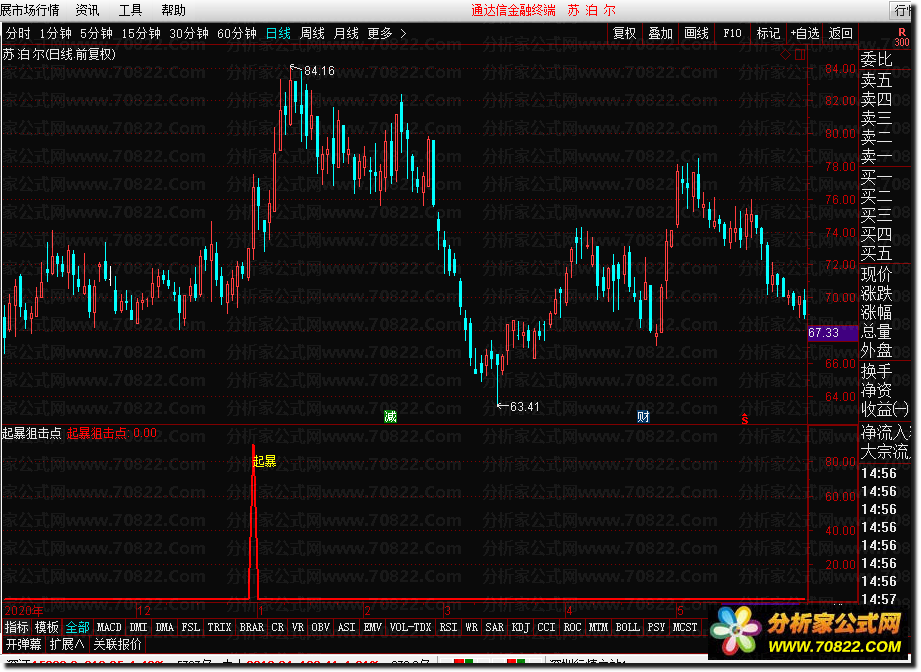Switch the indicator to RSI
This screenshot has height=672, width=921.
click(448, 627)
